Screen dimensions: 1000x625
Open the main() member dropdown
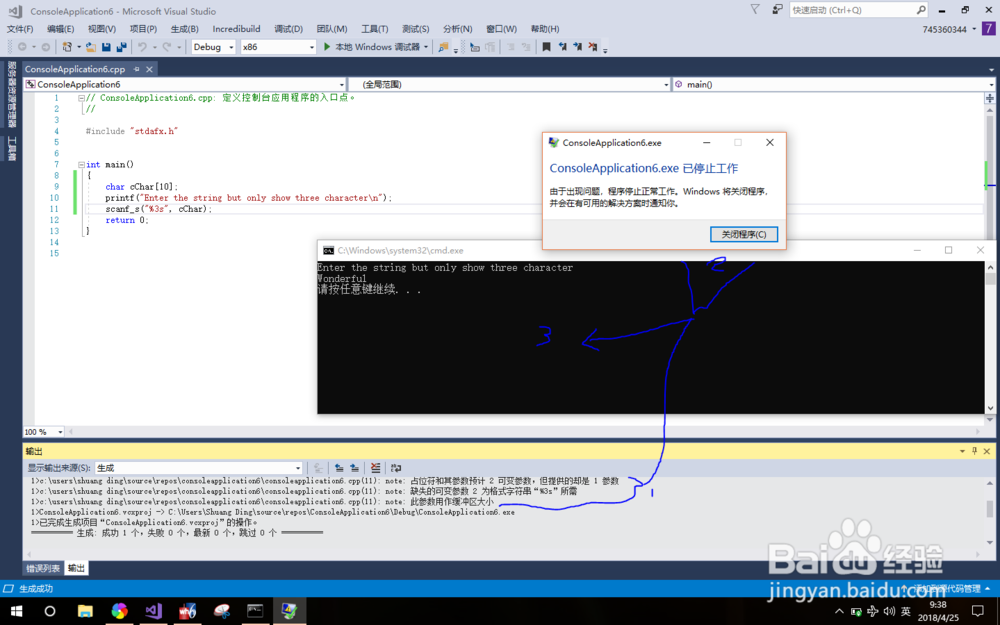tap(834, 84)
